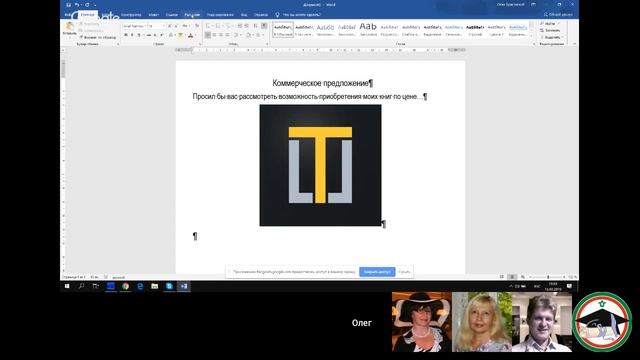Image resolution: width=640 pixels, height=360 pixels.
Task: Click the Increase Font Size icon
Action: tap(170, 26)
